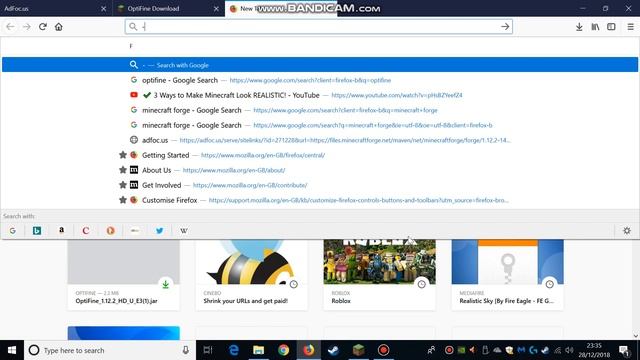Screen dimensions: 640x360
Task: Switch to the OptiFine Download tab
Action: pos(163,9)
